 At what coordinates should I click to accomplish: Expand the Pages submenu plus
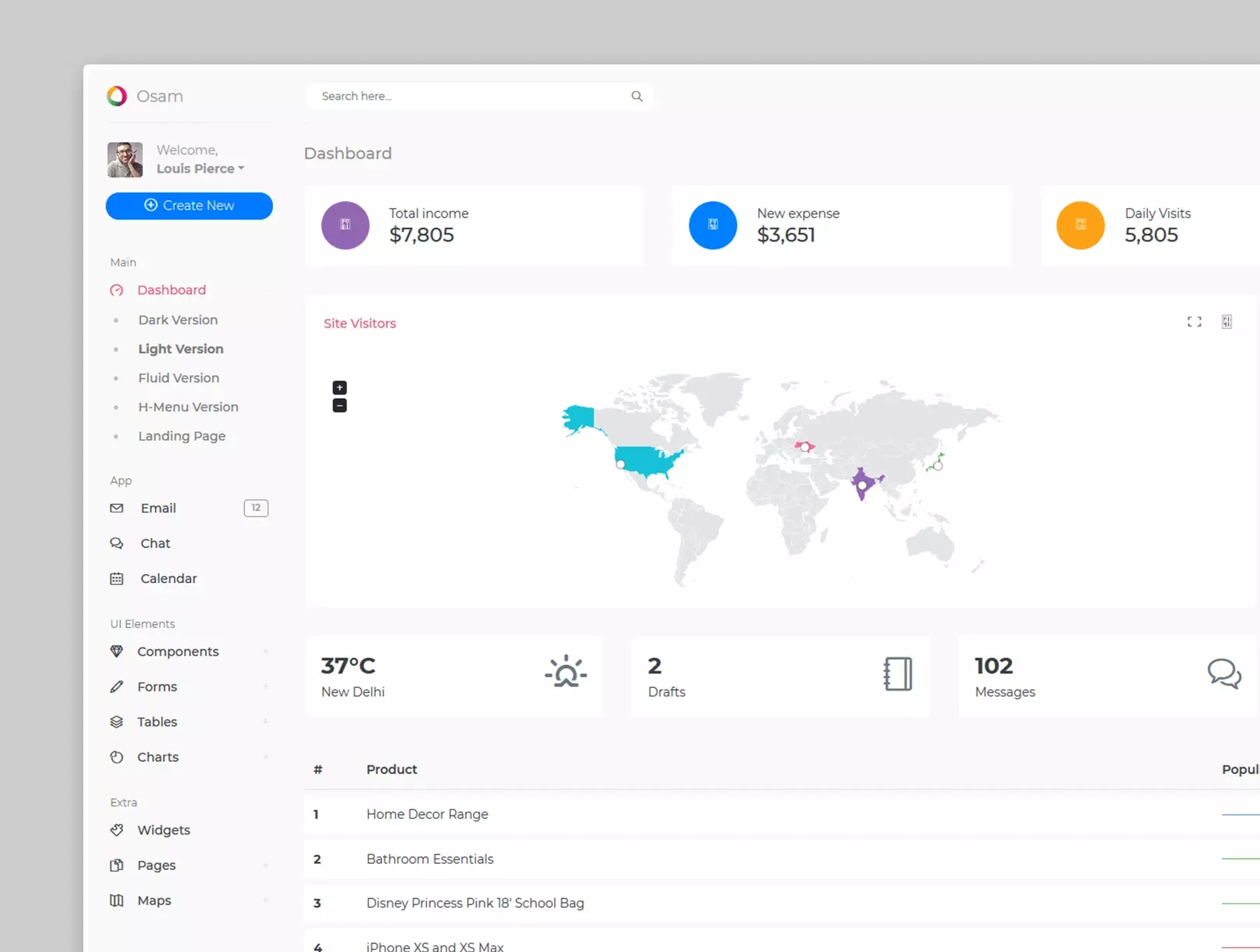(266, 865)
